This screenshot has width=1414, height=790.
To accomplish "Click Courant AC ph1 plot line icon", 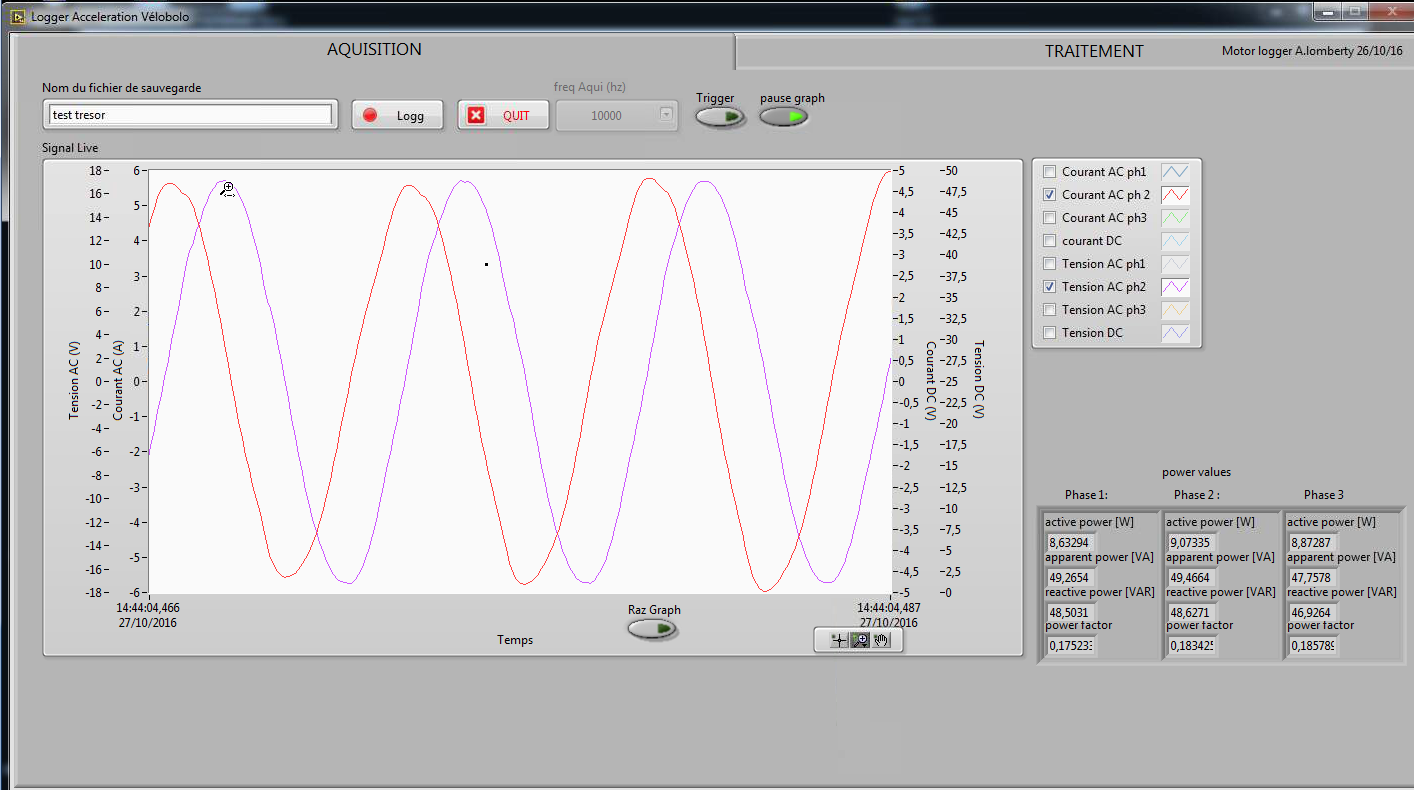I will [x=1175, y=172].
